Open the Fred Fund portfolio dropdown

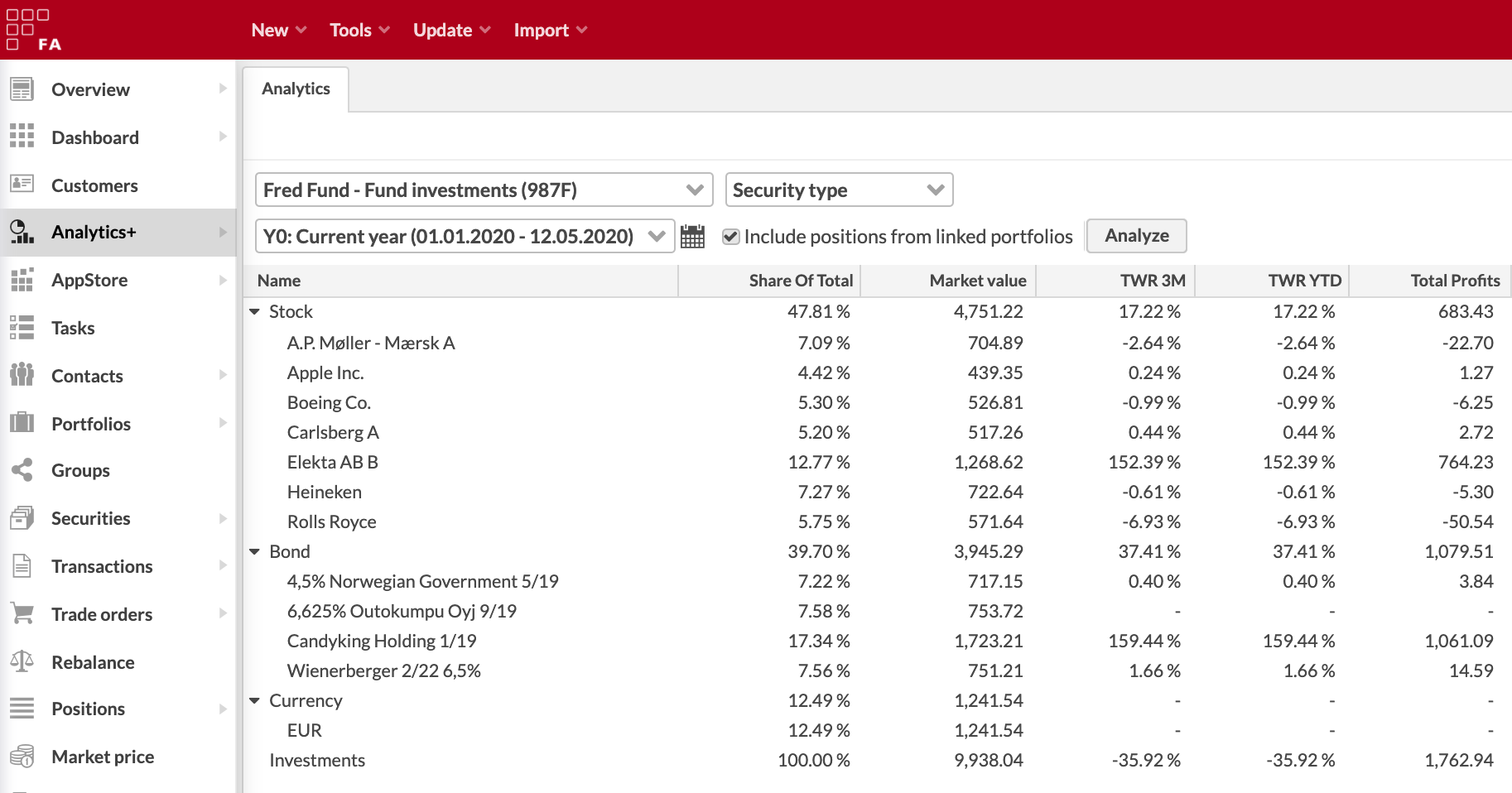click(484, 190)
